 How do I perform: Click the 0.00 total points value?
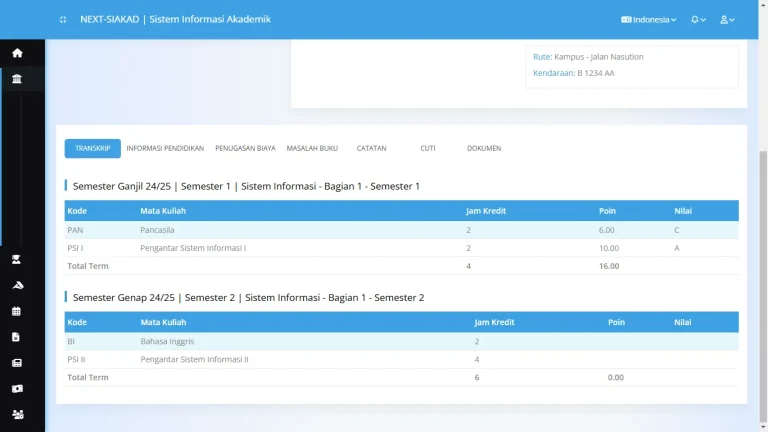[616, 377]
